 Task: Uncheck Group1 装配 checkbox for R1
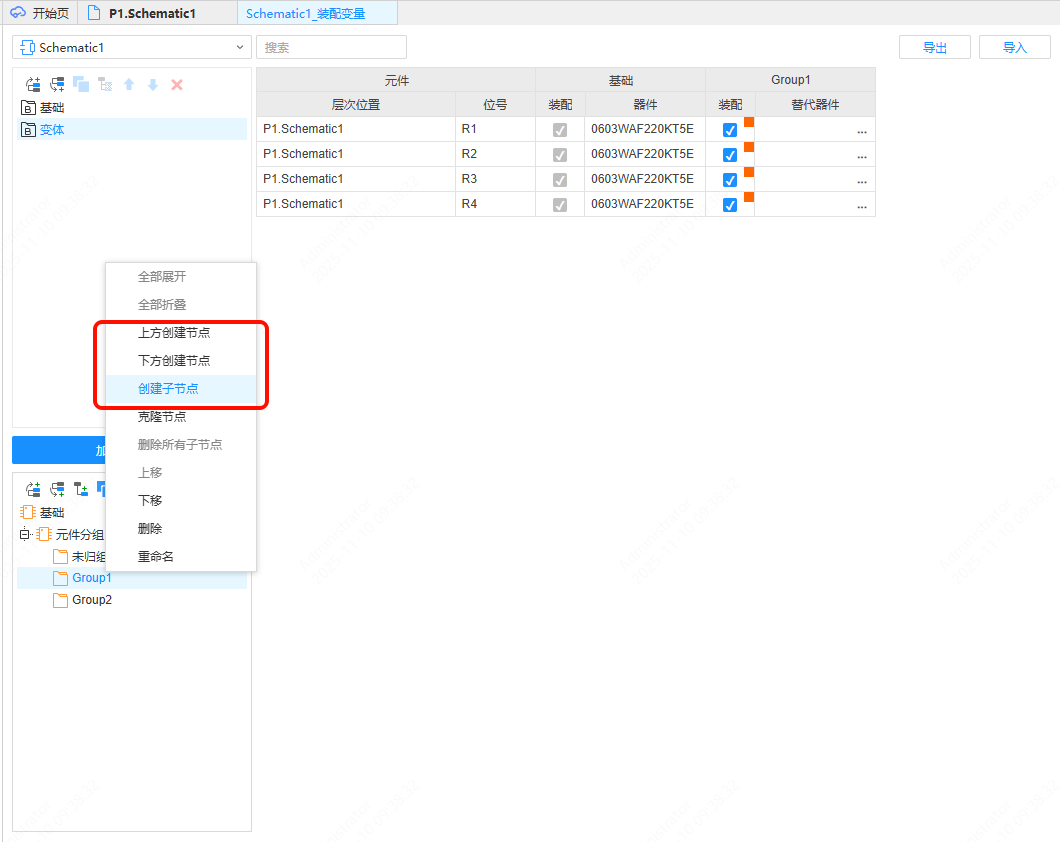point(730,130)
